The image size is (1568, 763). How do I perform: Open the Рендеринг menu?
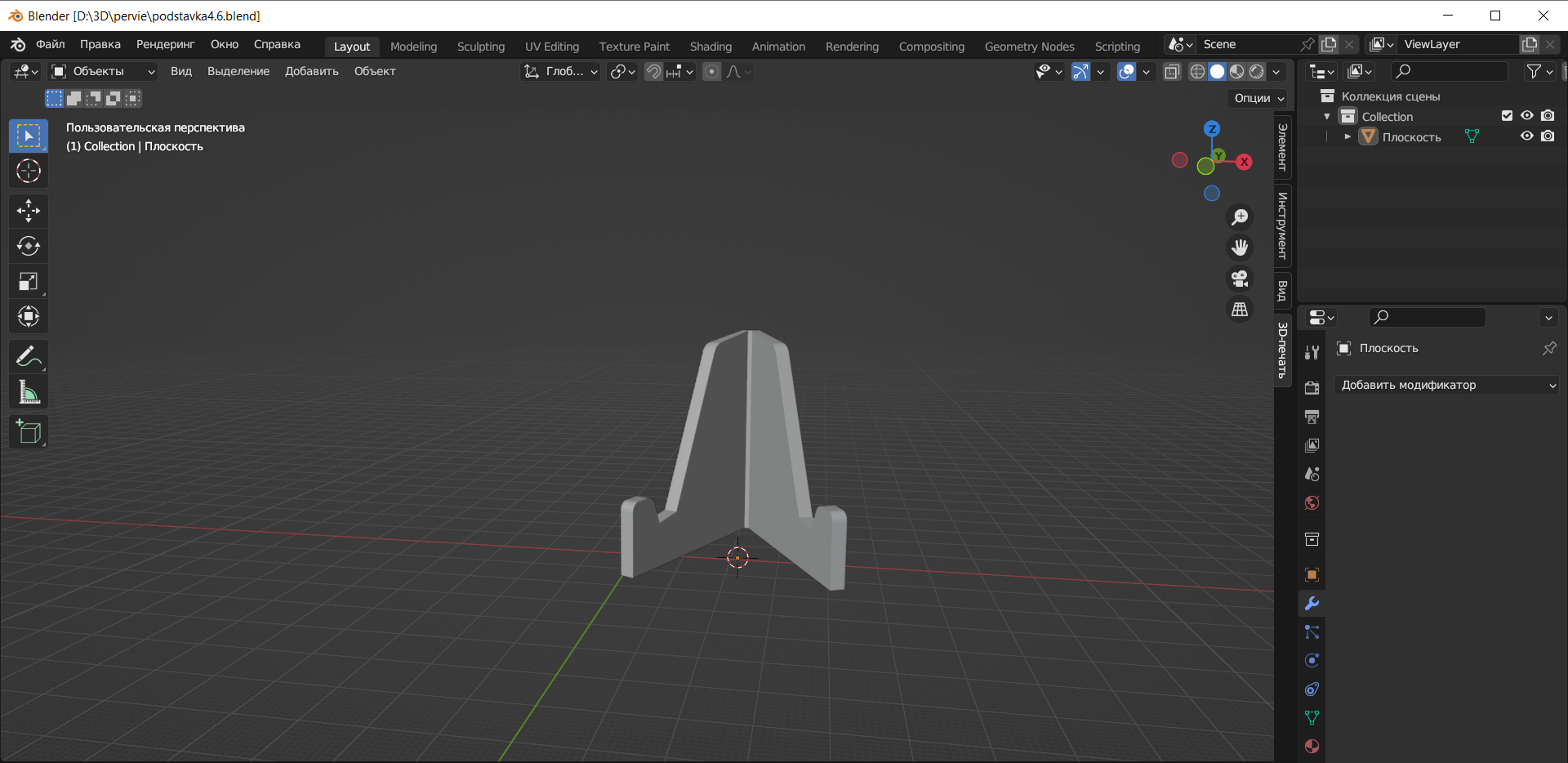(166, 44)
